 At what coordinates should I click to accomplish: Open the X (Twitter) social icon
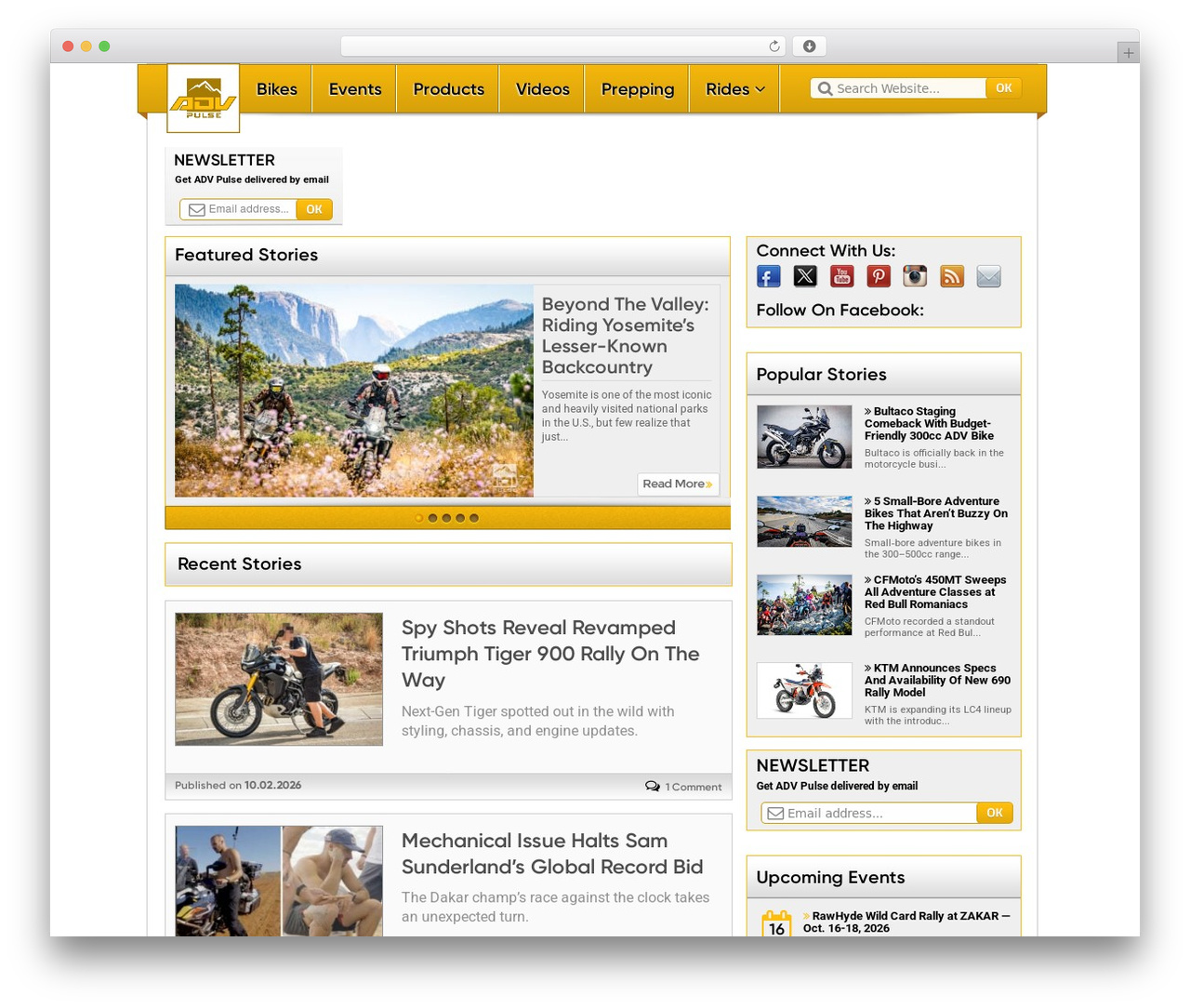(x=805, y=277)
